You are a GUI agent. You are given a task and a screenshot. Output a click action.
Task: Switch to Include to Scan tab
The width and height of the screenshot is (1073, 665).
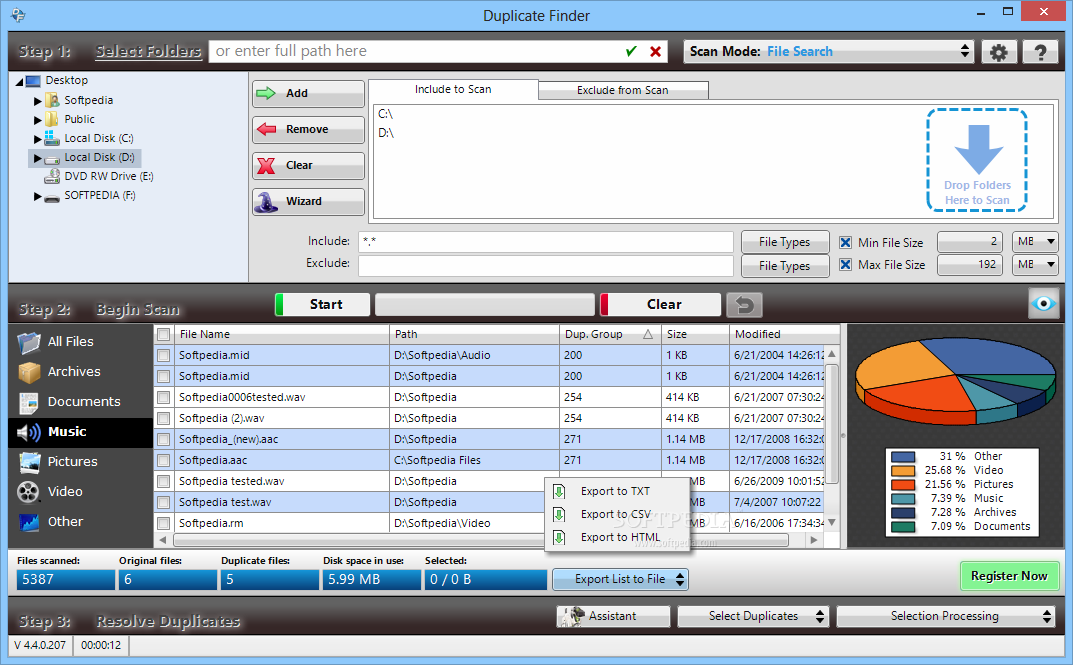[x=453, y=90]
